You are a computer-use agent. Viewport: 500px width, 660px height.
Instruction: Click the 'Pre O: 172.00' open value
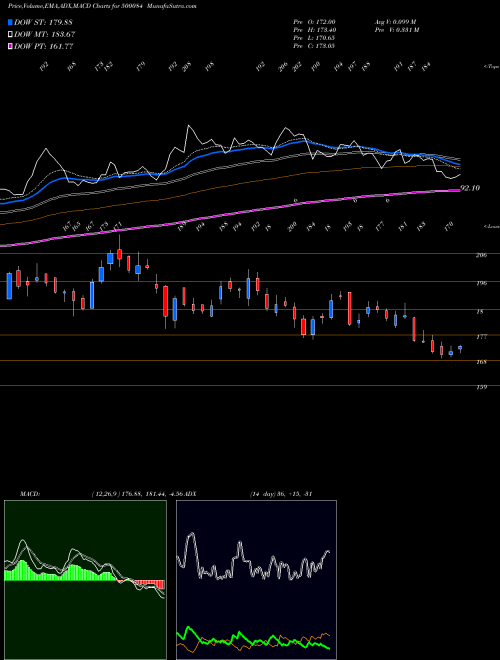[x=314, y=21]
